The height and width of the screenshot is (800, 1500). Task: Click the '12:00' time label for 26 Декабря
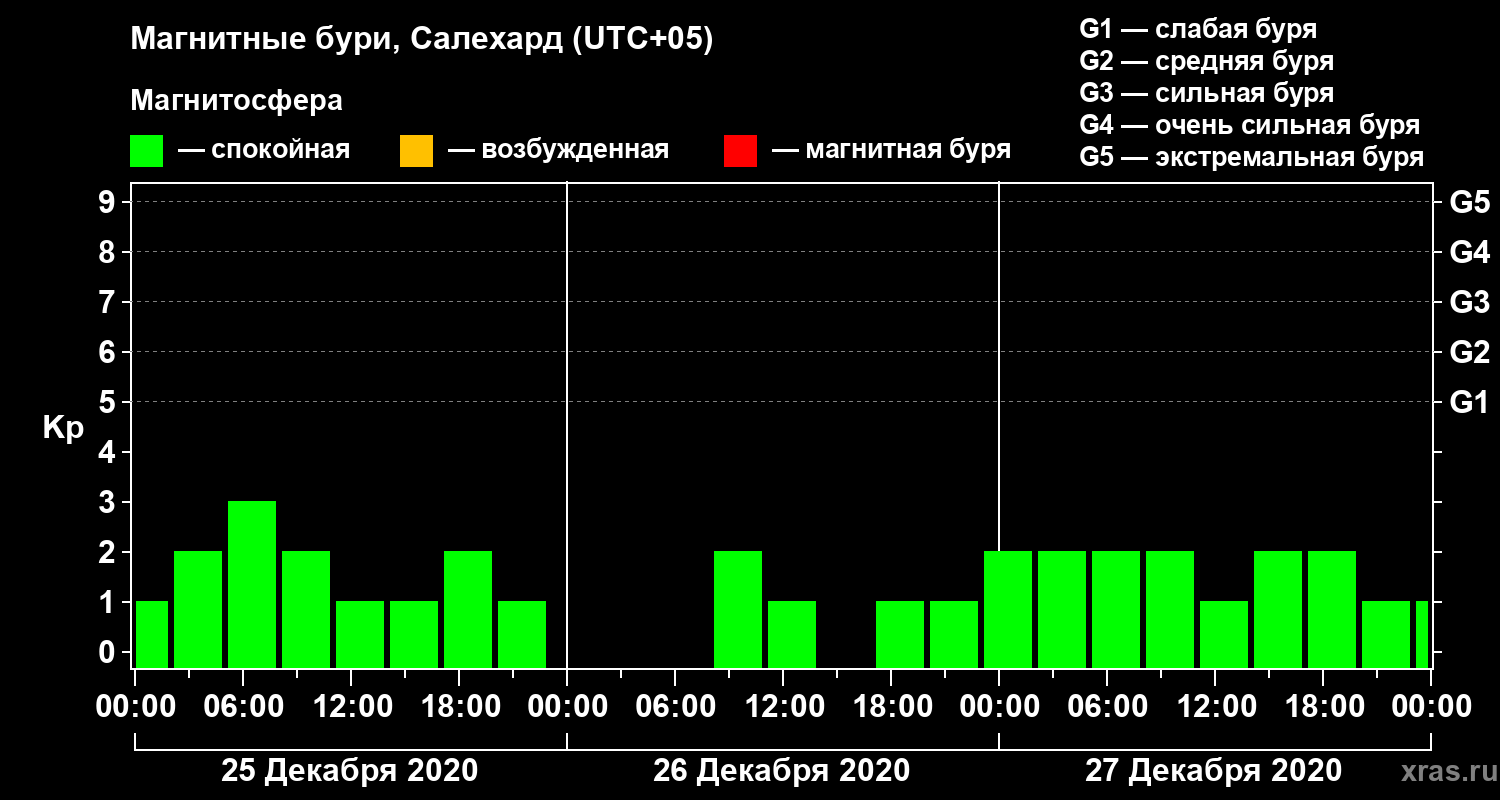coord(783,707)
